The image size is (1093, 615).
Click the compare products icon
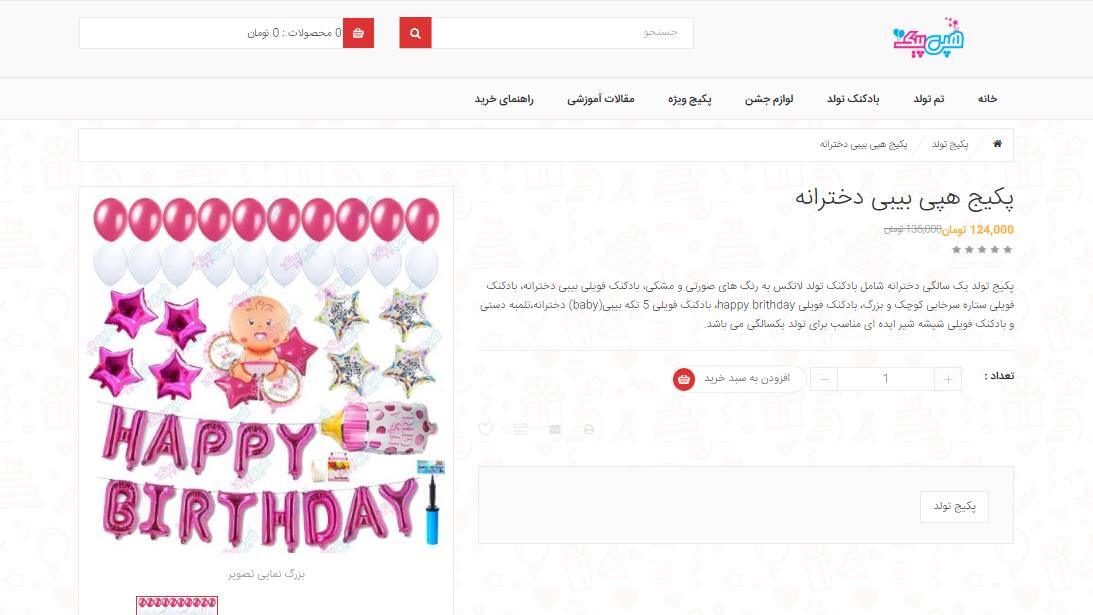point(520,429)
